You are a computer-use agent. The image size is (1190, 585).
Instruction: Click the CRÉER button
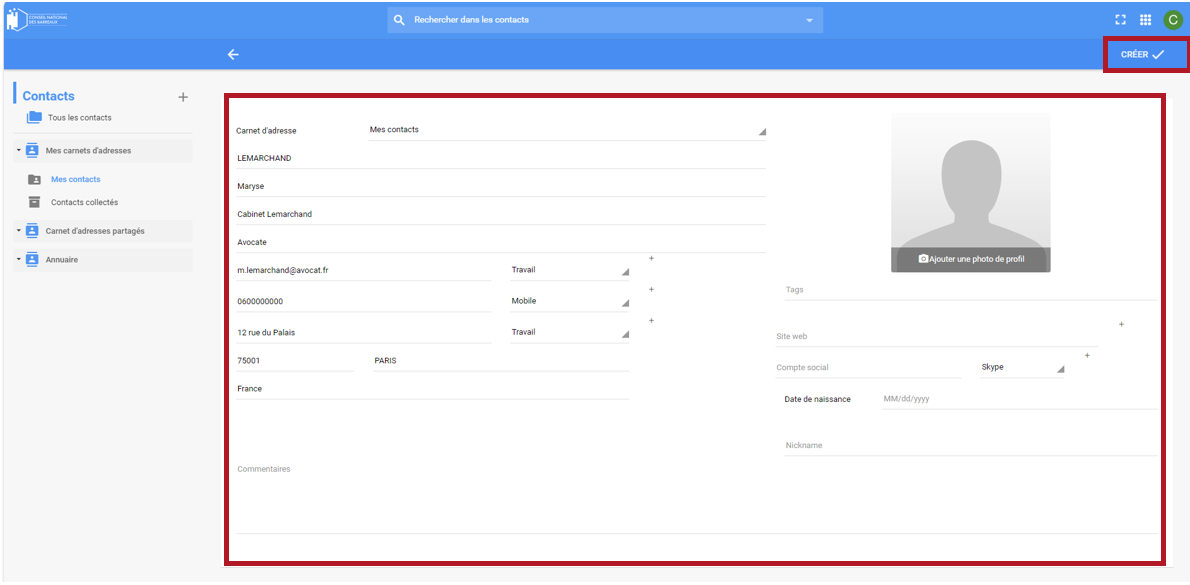click(1145, 55)
